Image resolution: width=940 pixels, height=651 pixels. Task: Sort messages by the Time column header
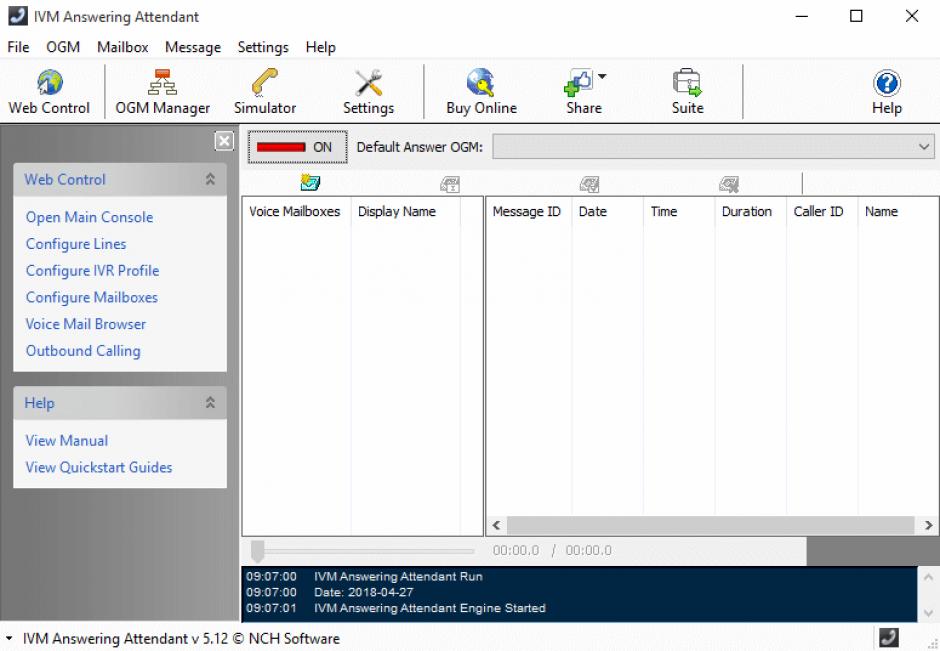pyautogui.click(x=679, y=212)
